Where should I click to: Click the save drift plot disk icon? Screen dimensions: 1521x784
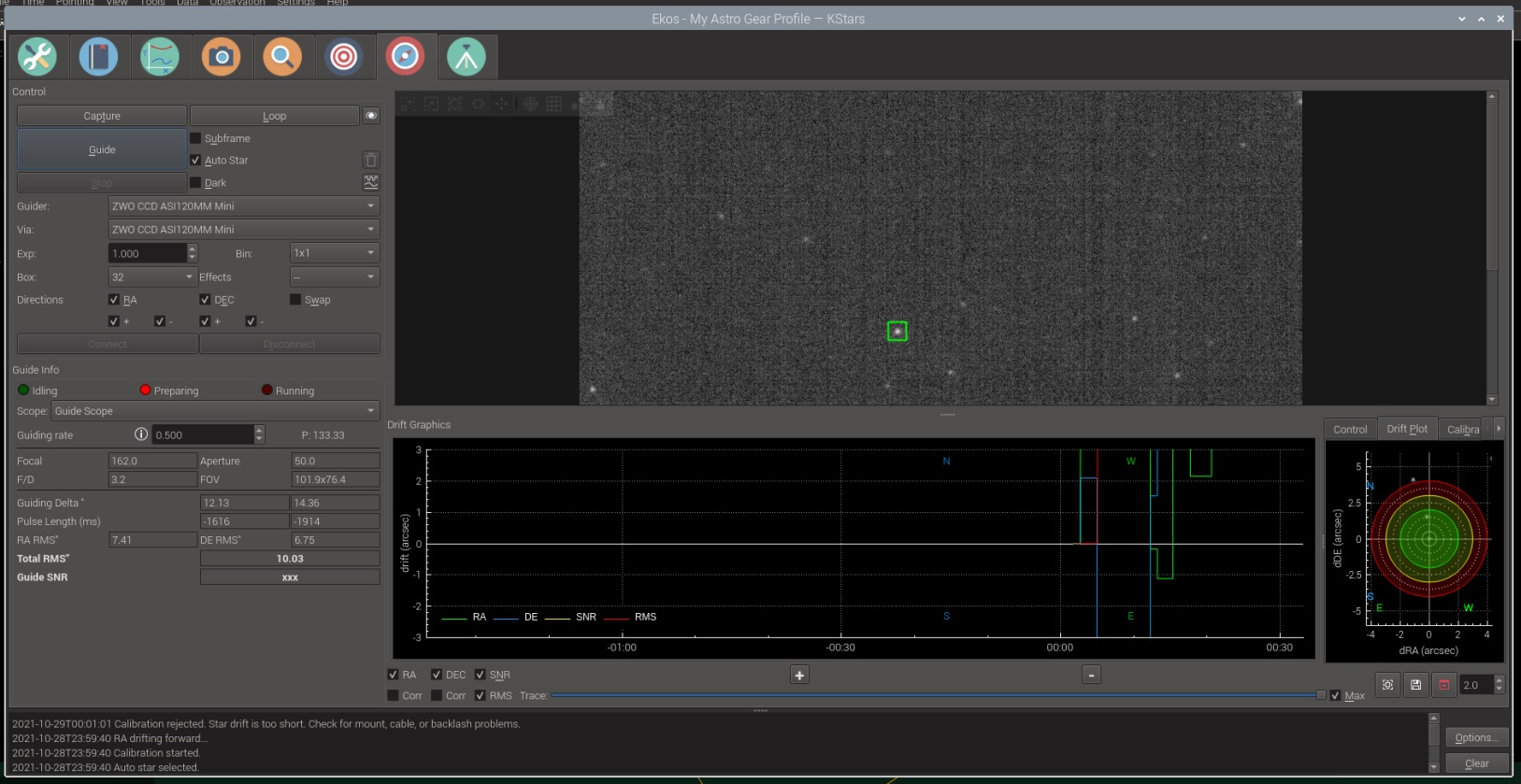coord(1415,685)
